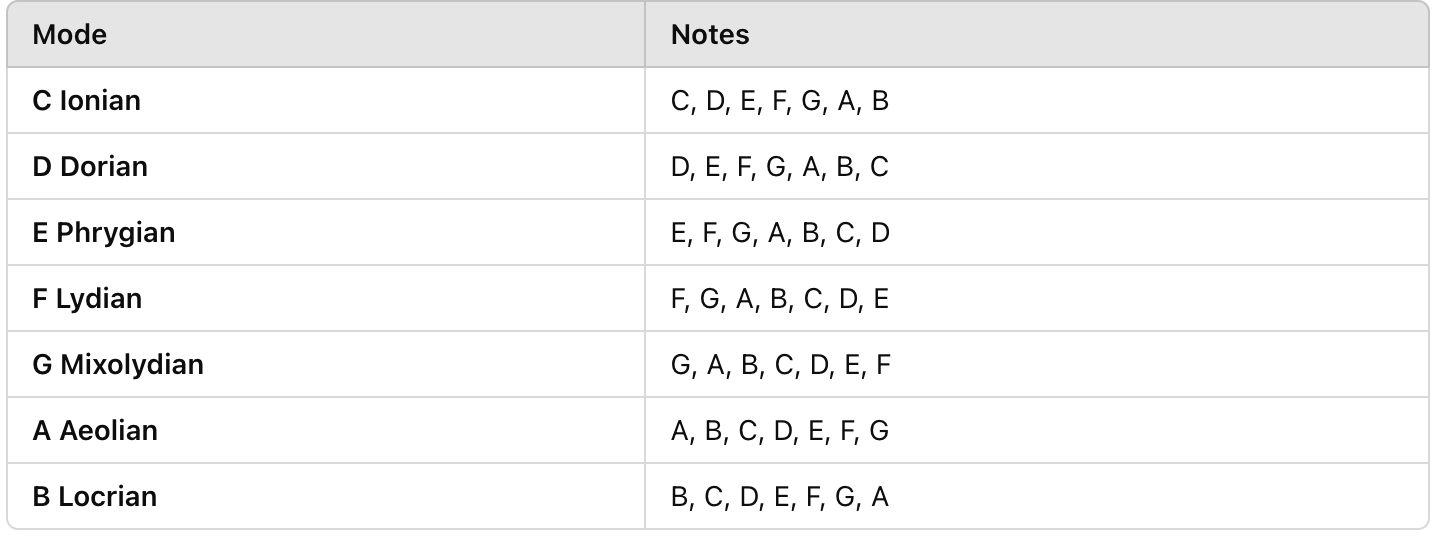Select the E Phrygian row label
1436x536 pixels.
(104, 233)
